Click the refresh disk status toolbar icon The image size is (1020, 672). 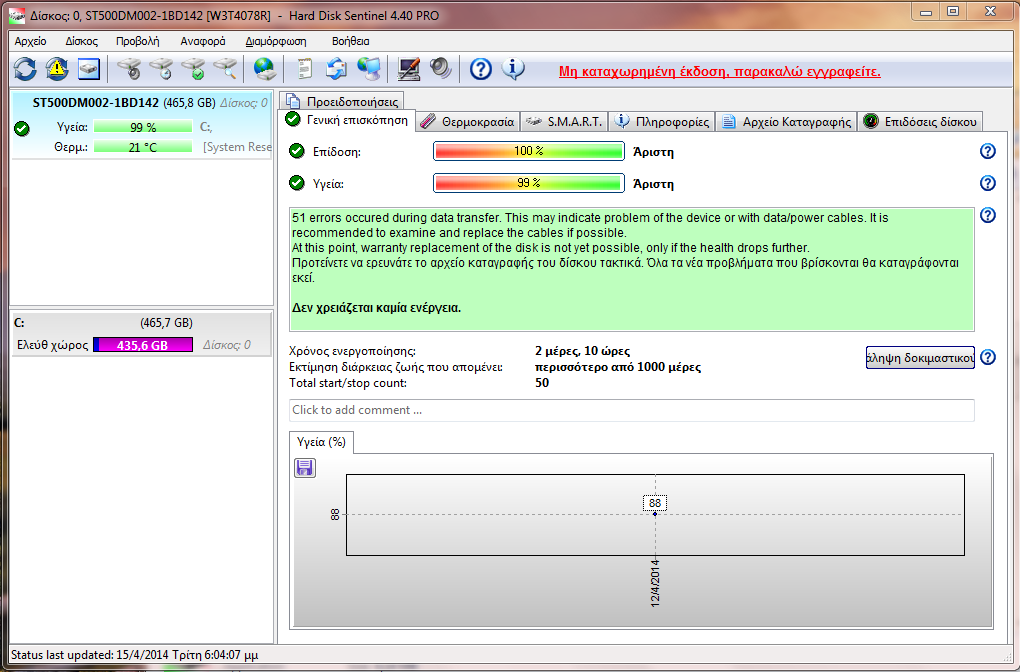(25, 69)
